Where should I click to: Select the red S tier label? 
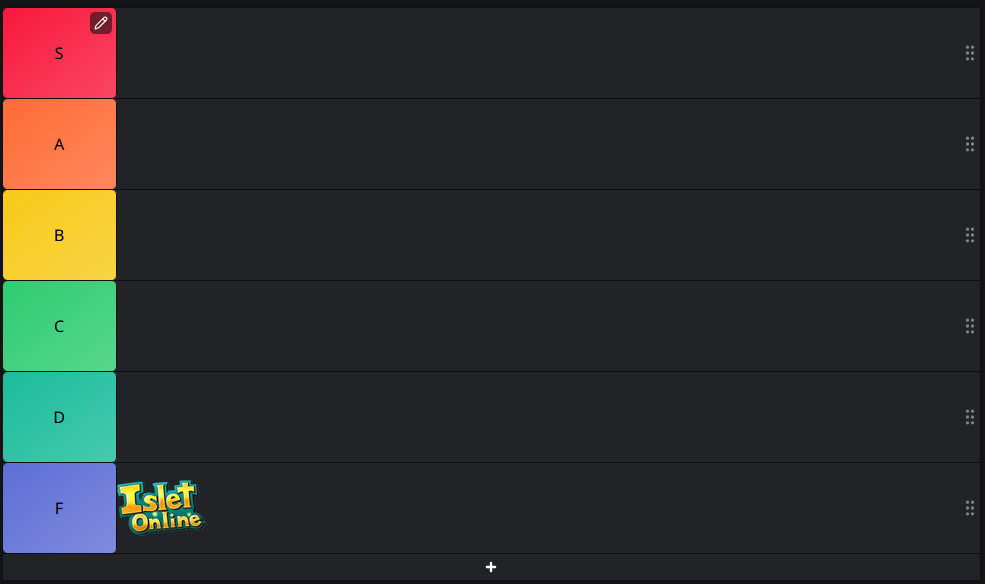[60, 53]
